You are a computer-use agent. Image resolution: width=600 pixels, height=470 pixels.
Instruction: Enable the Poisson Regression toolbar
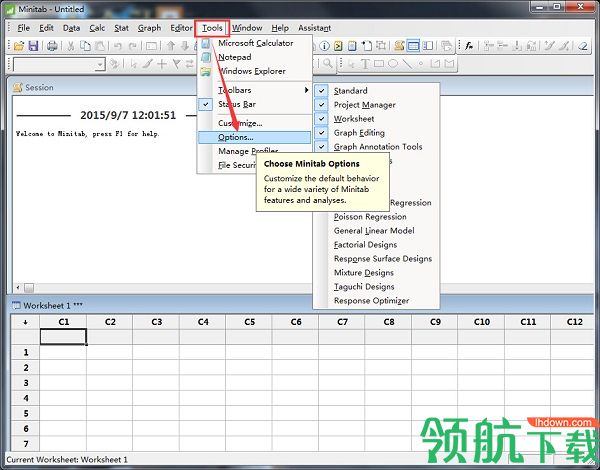tap(370, 217)
